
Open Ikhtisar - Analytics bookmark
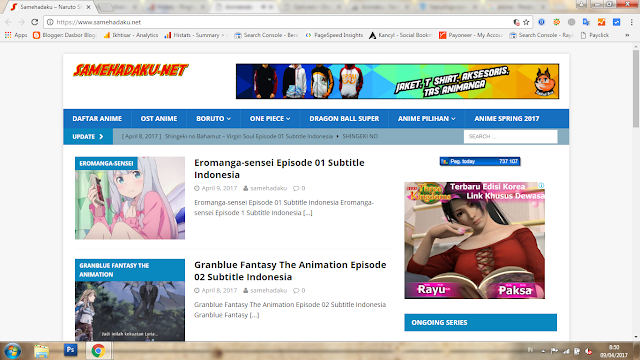click(131, 35)
